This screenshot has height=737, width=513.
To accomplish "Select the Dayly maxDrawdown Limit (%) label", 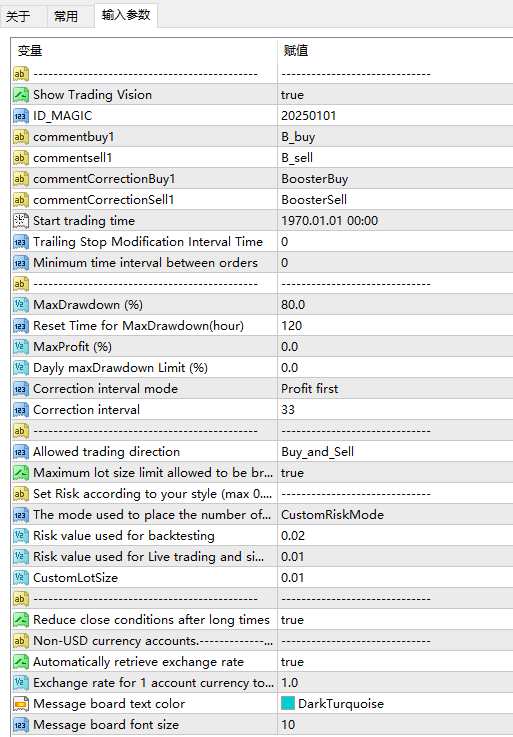I will [x=120, y=368].
